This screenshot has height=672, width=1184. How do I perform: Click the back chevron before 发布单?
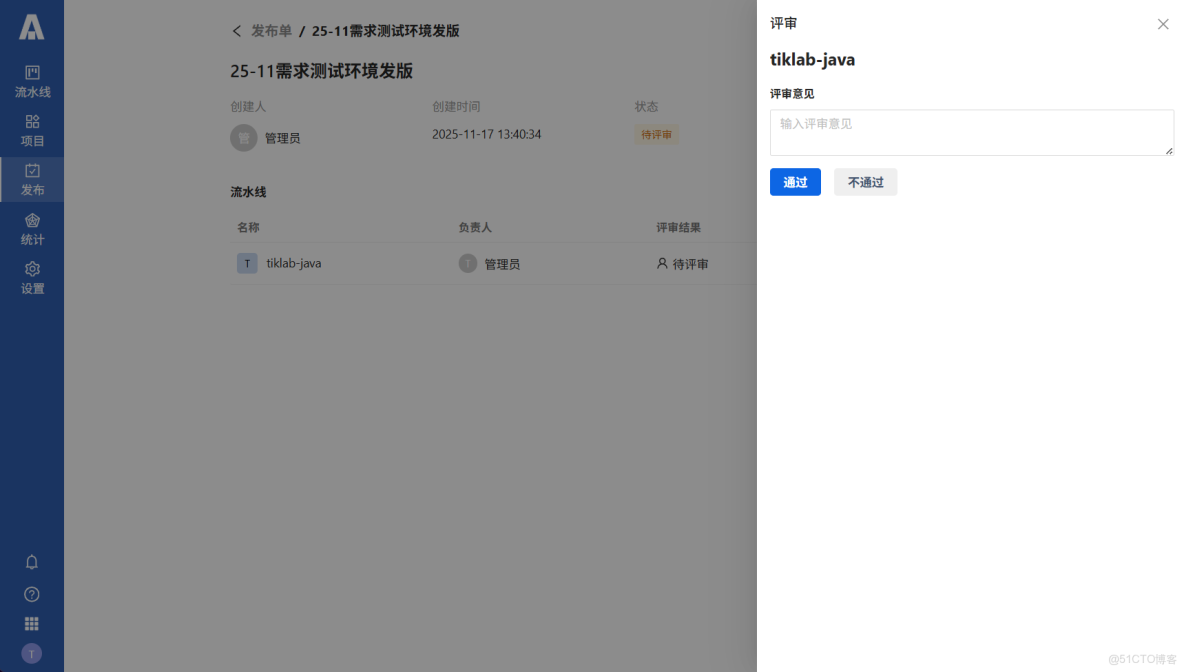(x=236, y=31)
